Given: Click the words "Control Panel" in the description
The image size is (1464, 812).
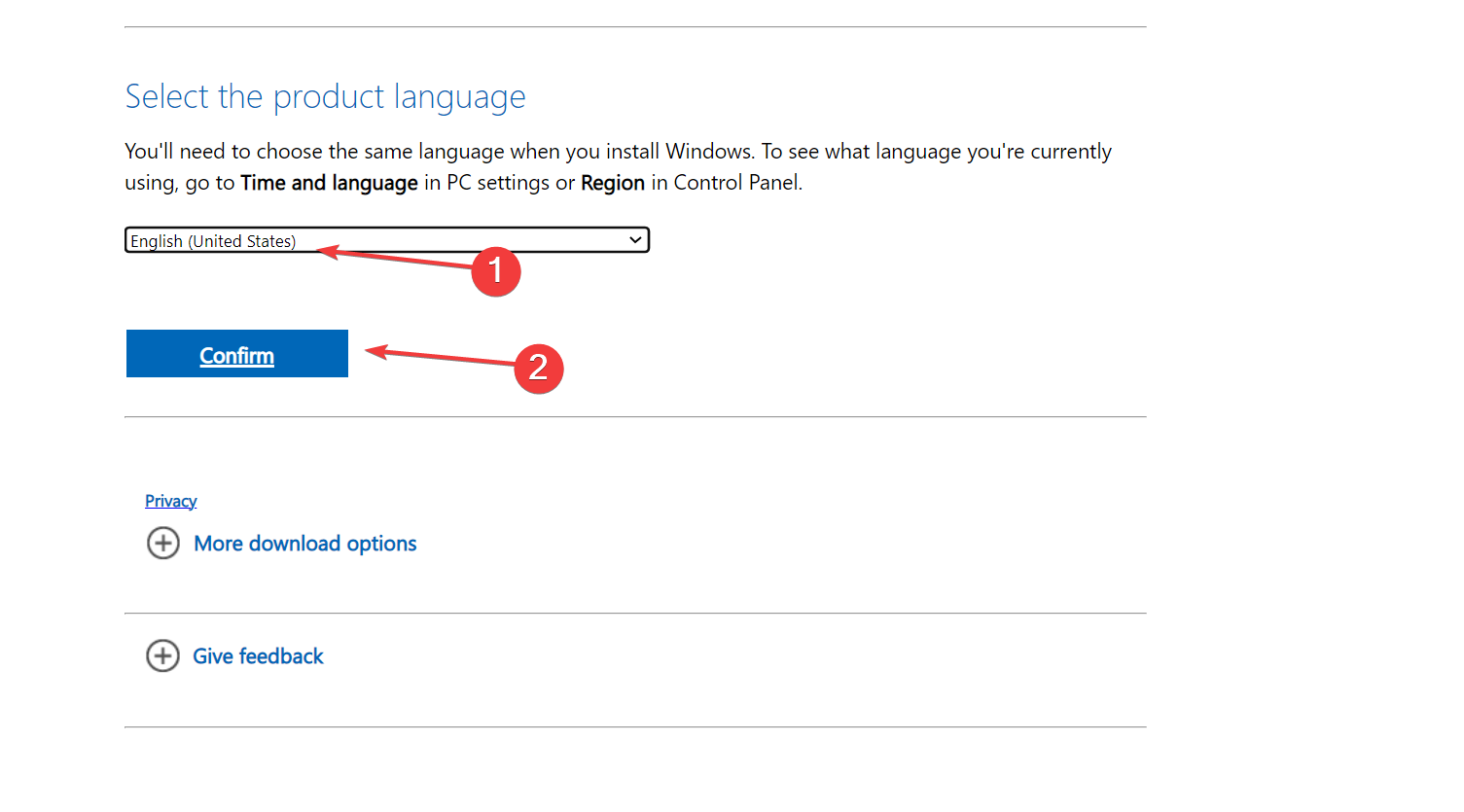Looking at the screenshot, I should click(736, 183).
